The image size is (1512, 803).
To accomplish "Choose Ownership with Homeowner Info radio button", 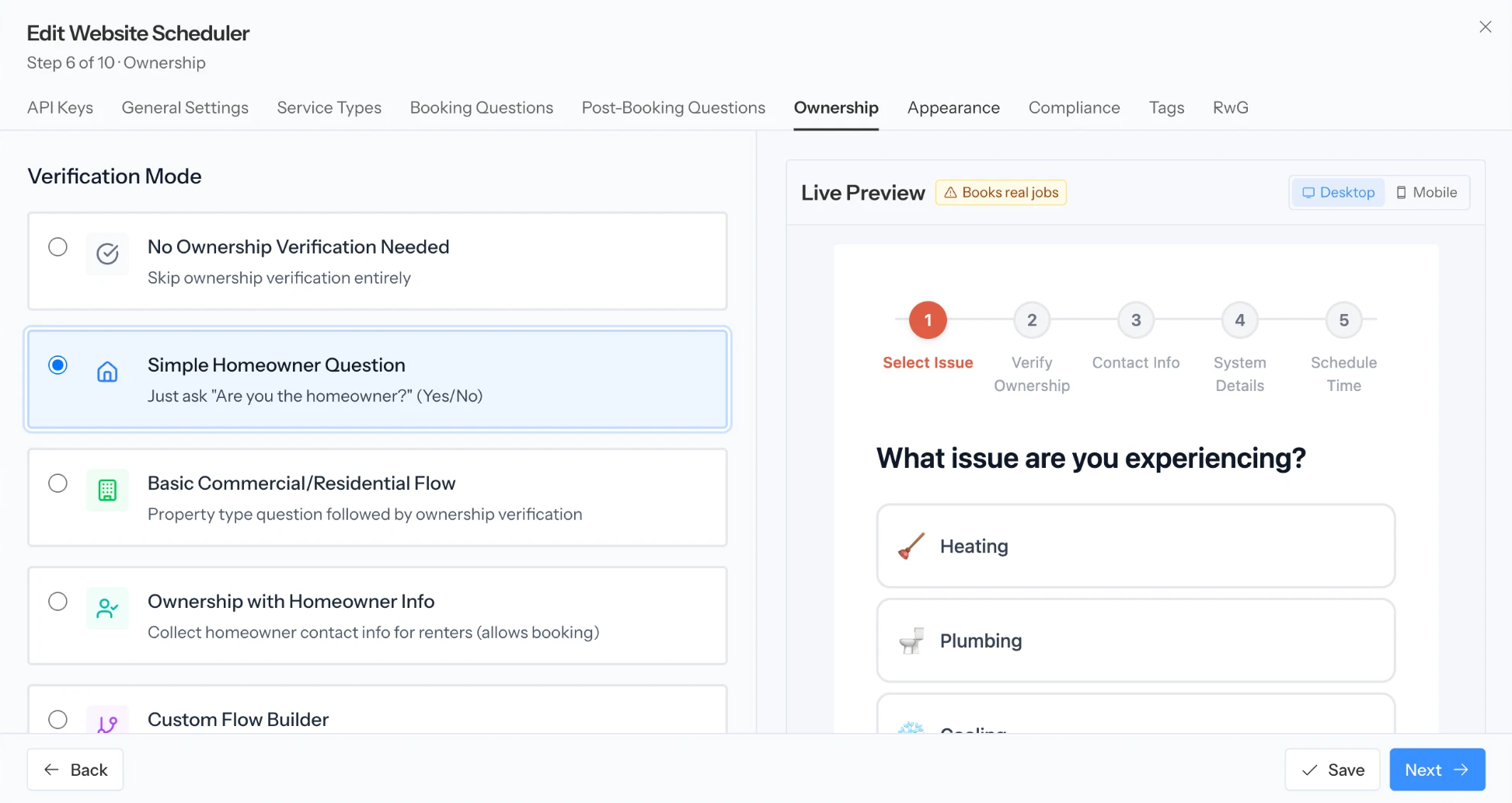I will point(57,602).
